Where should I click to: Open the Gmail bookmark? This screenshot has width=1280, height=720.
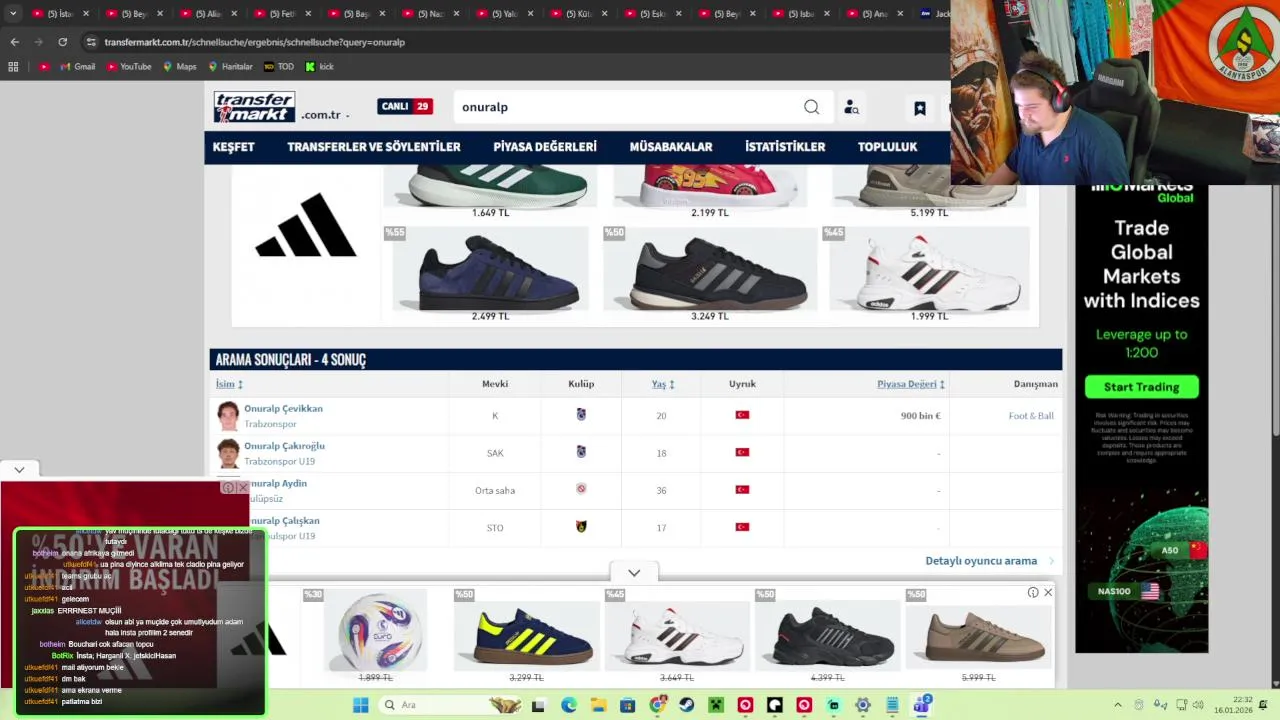click(78, 67)
